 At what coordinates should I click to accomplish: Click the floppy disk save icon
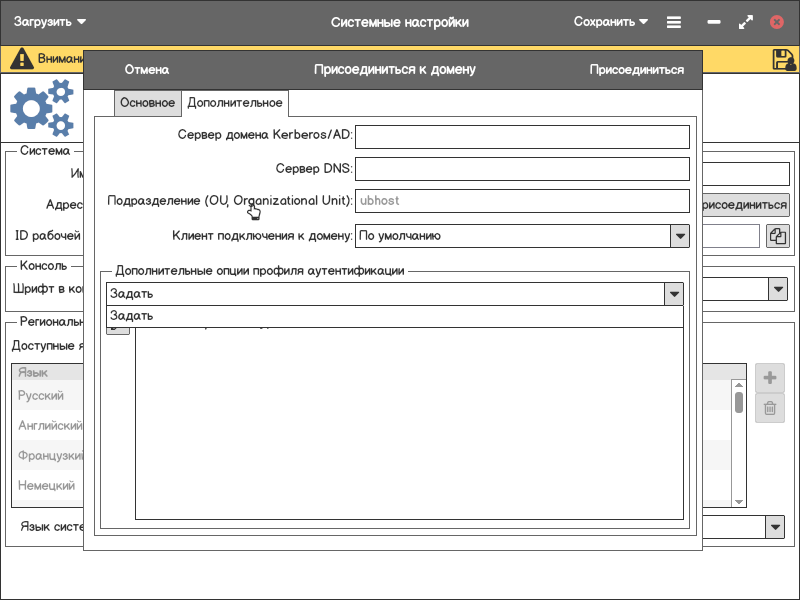coord(784,59)
